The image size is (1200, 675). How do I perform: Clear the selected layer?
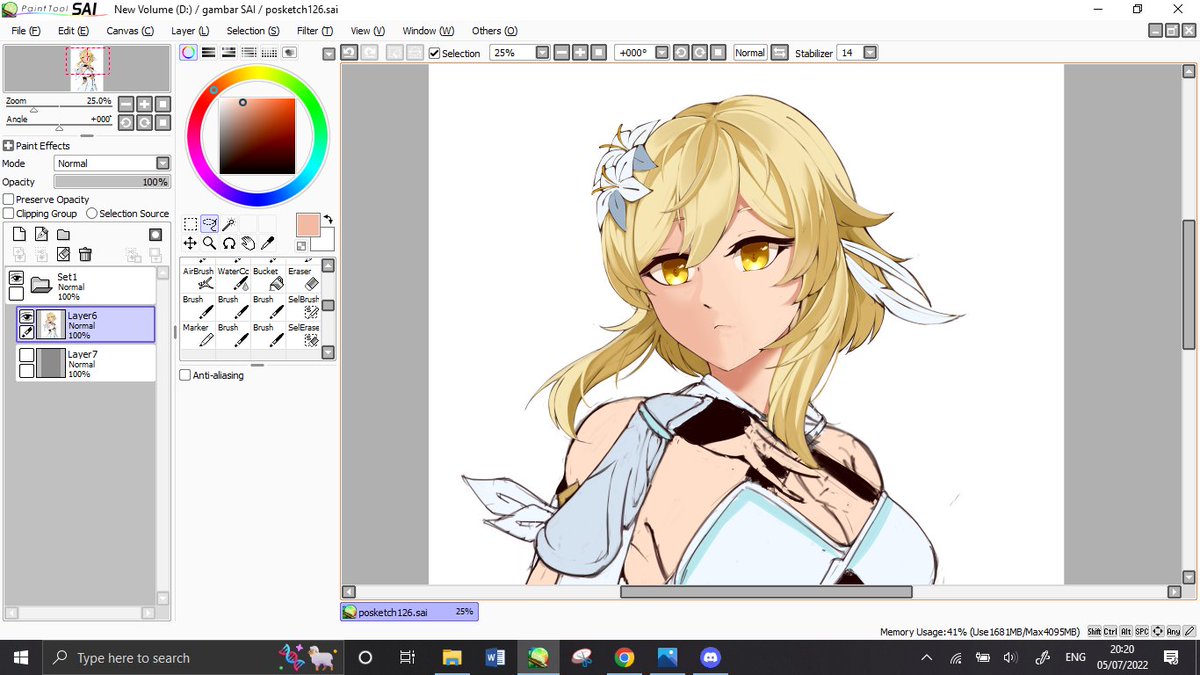tap(63, 255)
